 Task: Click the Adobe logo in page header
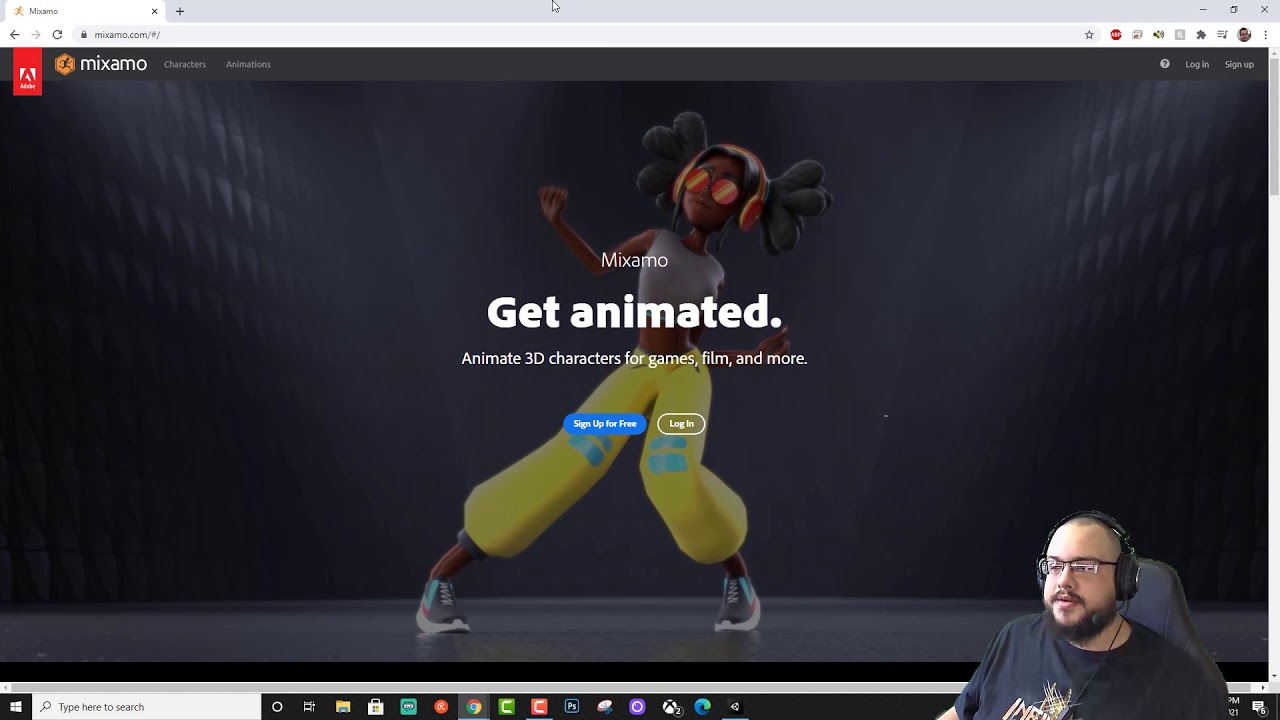[27, 72]
